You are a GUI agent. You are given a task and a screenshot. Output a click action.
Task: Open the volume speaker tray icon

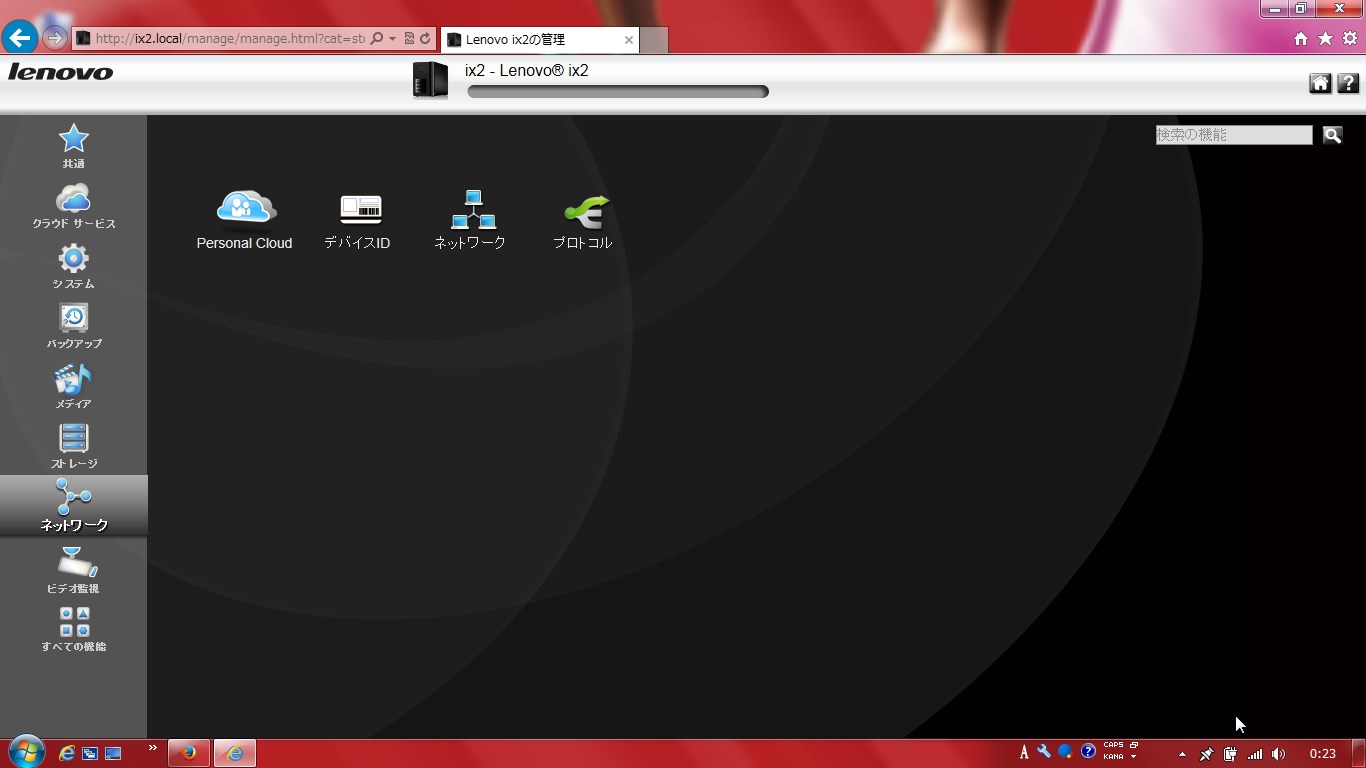[1278, 754]
